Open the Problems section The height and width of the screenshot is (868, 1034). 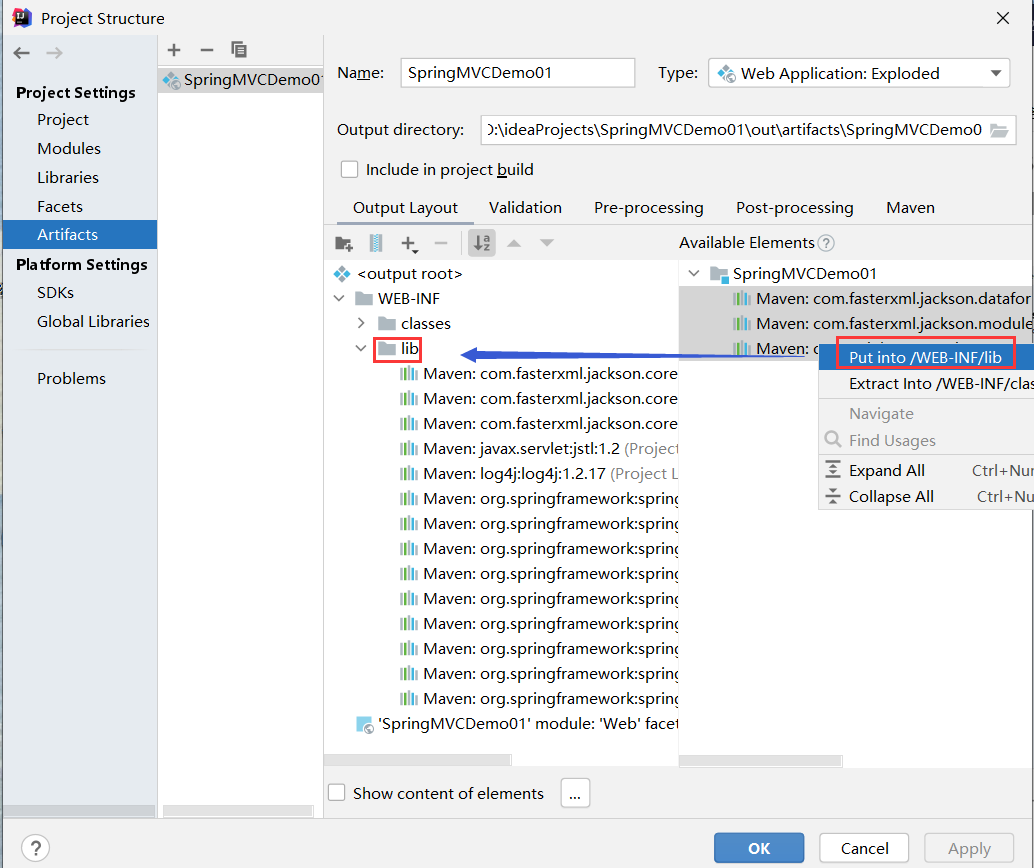tap(71, 379)
